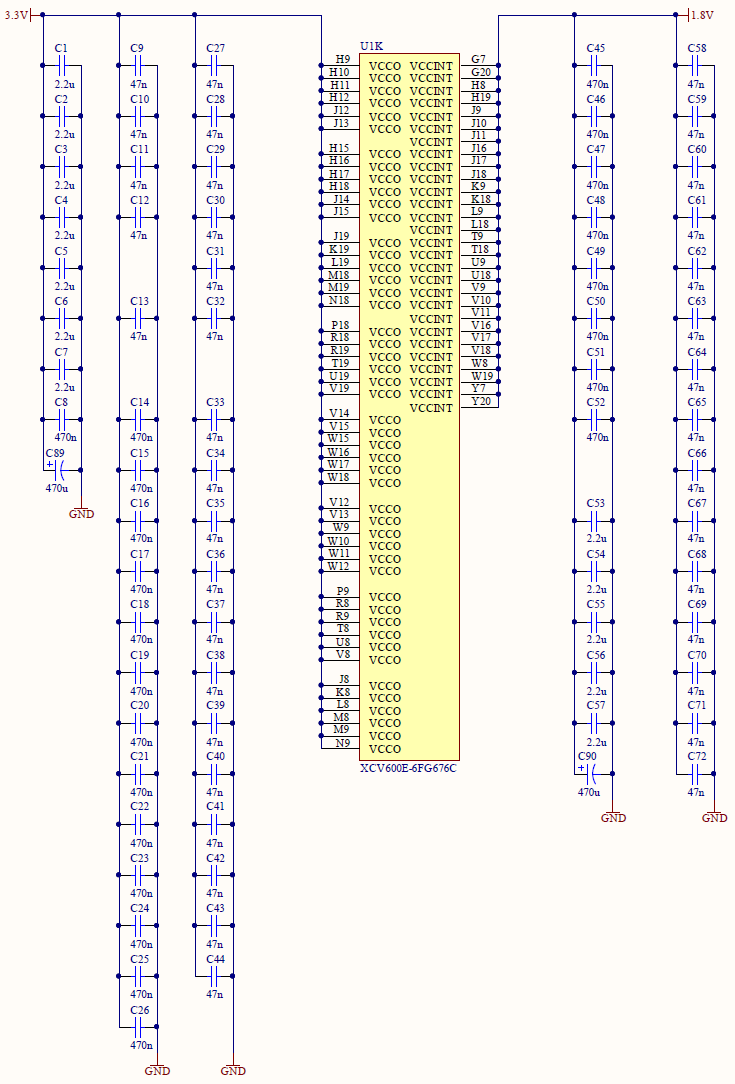735x1084 pixels.
Task: Select the C33 capacitor symbol
Action: click(x=214, y=419)
